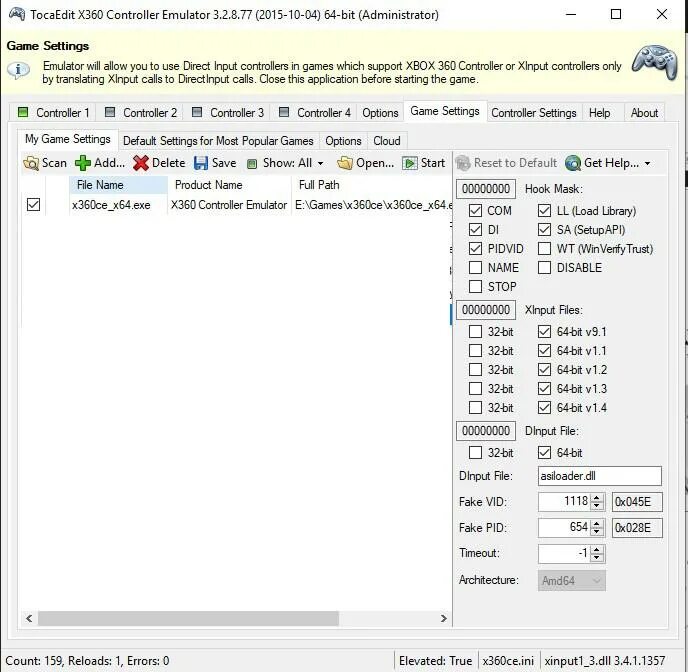Viewport: 688px width, 672px height.
Task: Uncheck the COM hook checkbox
Action: click(x=475, y=211)
